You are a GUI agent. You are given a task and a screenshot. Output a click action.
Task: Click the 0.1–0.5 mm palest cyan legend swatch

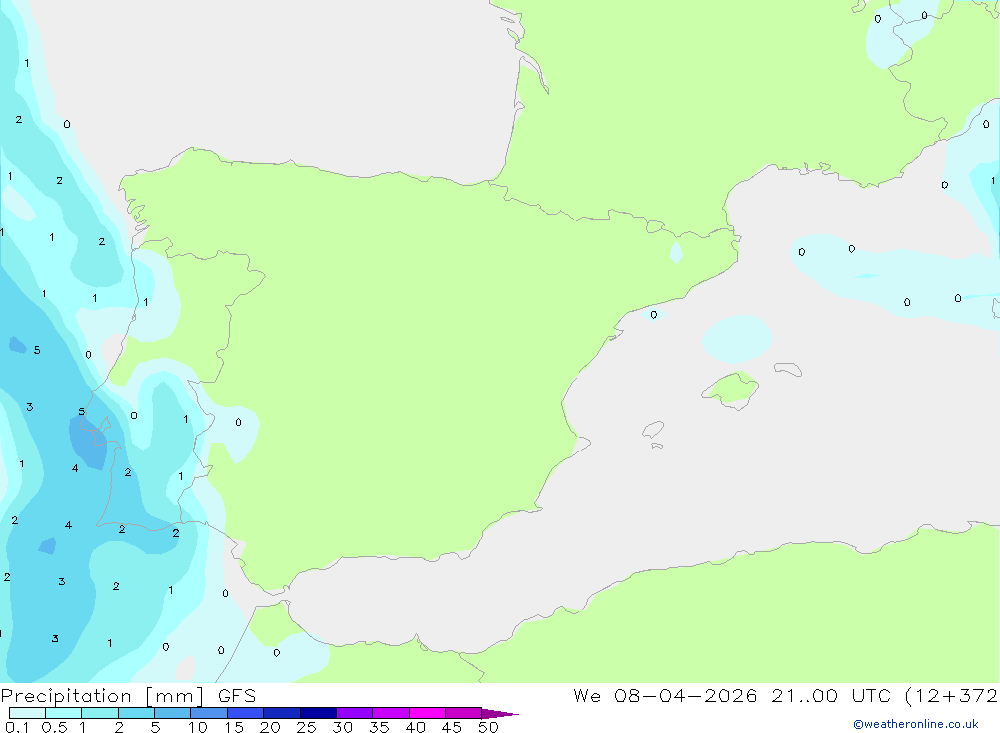(27, 713)
